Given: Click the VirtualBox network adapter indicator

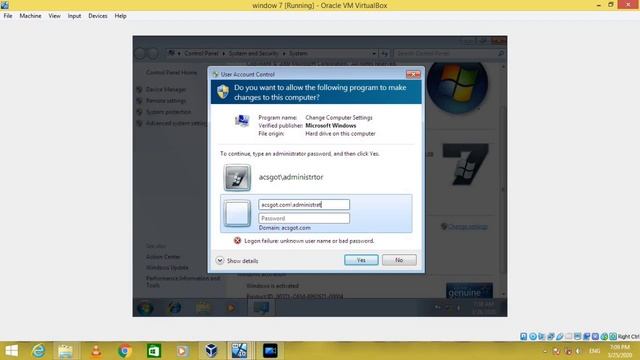Looking at the screenshot, I should tap(551, 336).
